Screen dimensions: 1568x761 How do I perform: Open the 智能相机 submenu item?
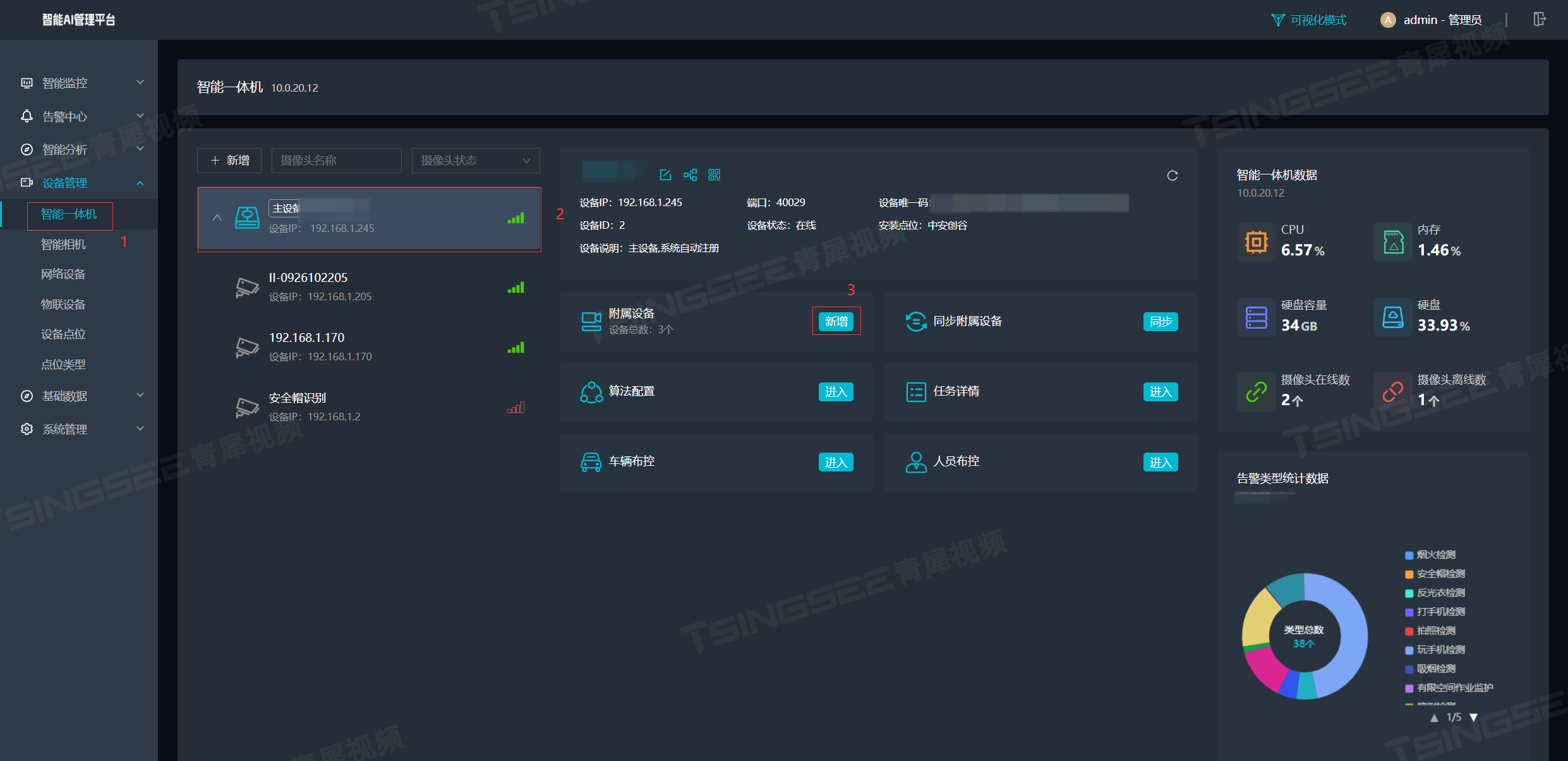[63, 244]
